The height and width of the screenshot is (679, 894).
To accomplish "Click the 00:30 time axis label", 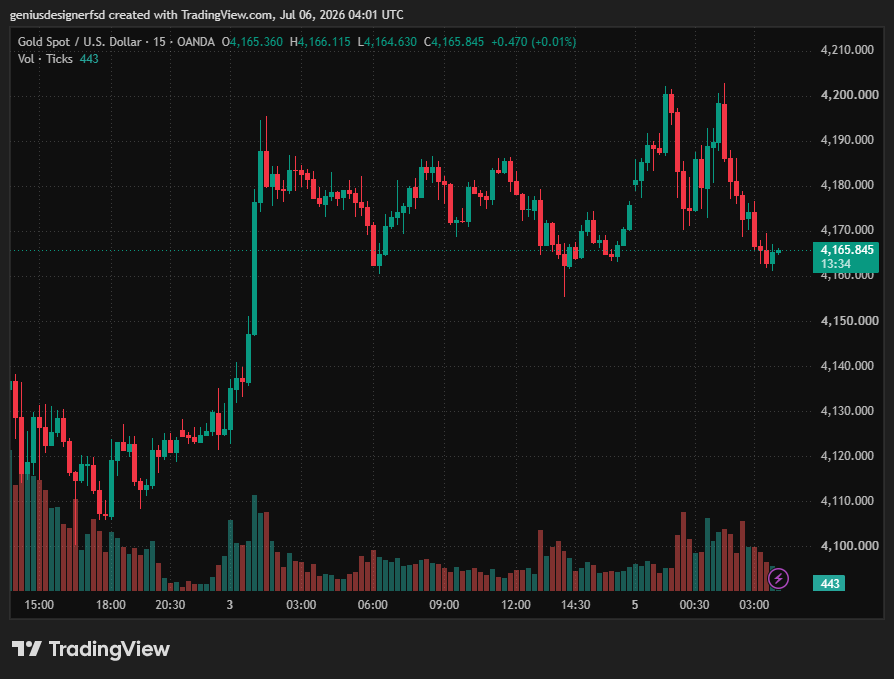I will coord(694,604).
